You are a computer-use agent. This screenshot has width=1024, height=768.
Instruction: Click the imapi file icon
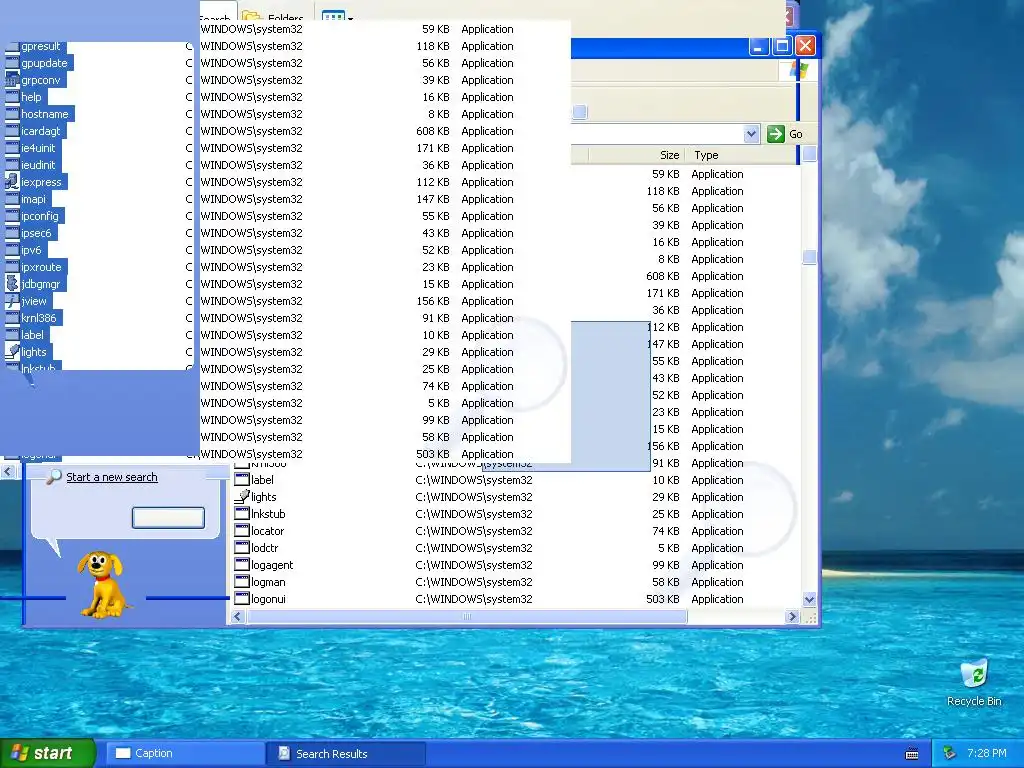point(12,199)
